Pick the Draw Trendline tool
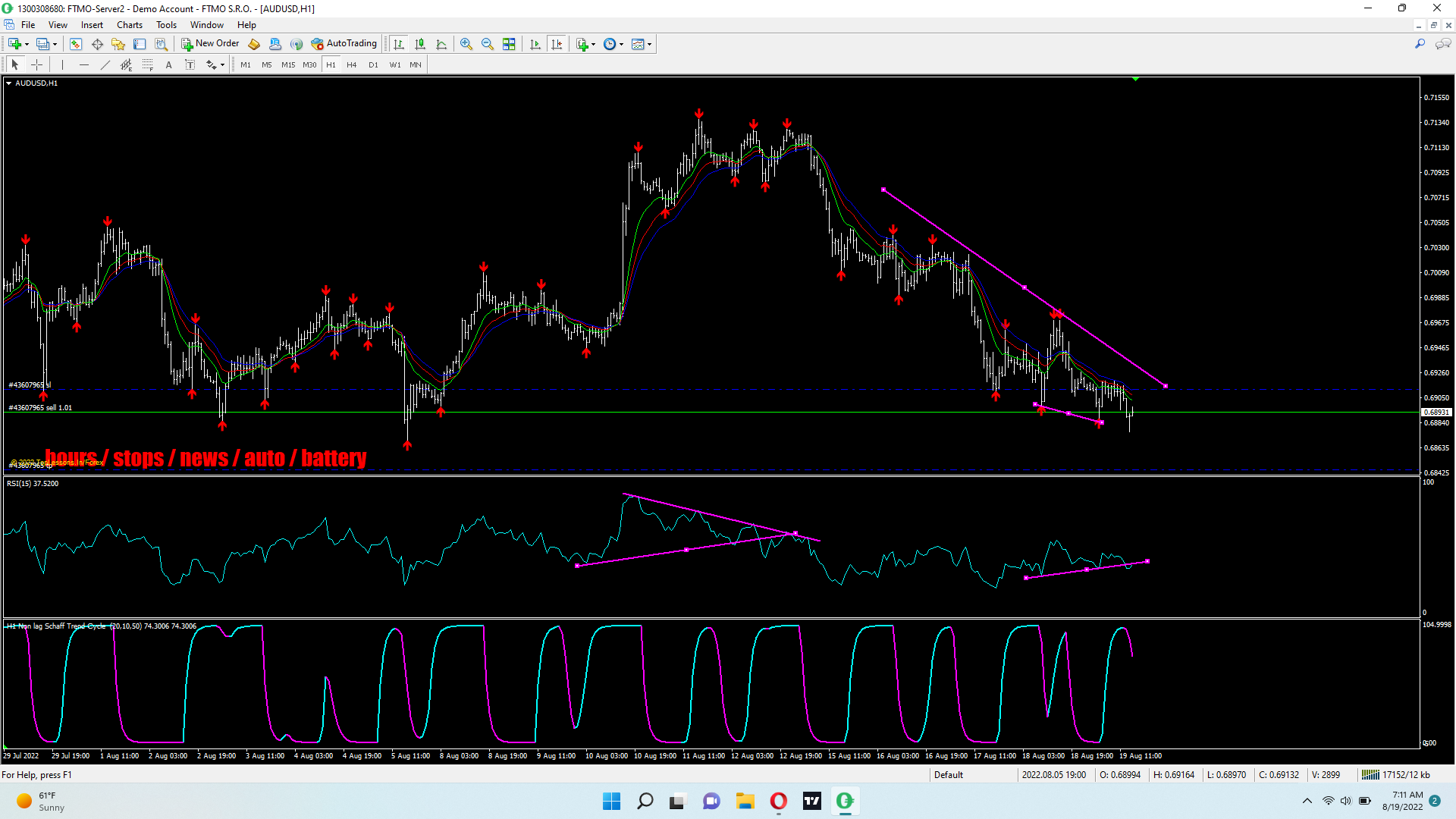The height and width of the screenshot is (819, 1456). tap(105, 65)
